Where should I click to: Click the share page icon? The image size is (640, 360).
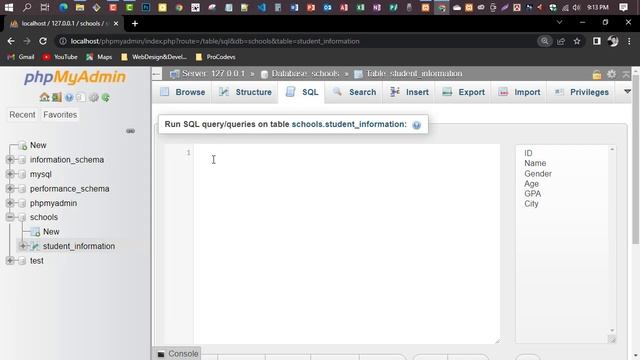(561, 41)
